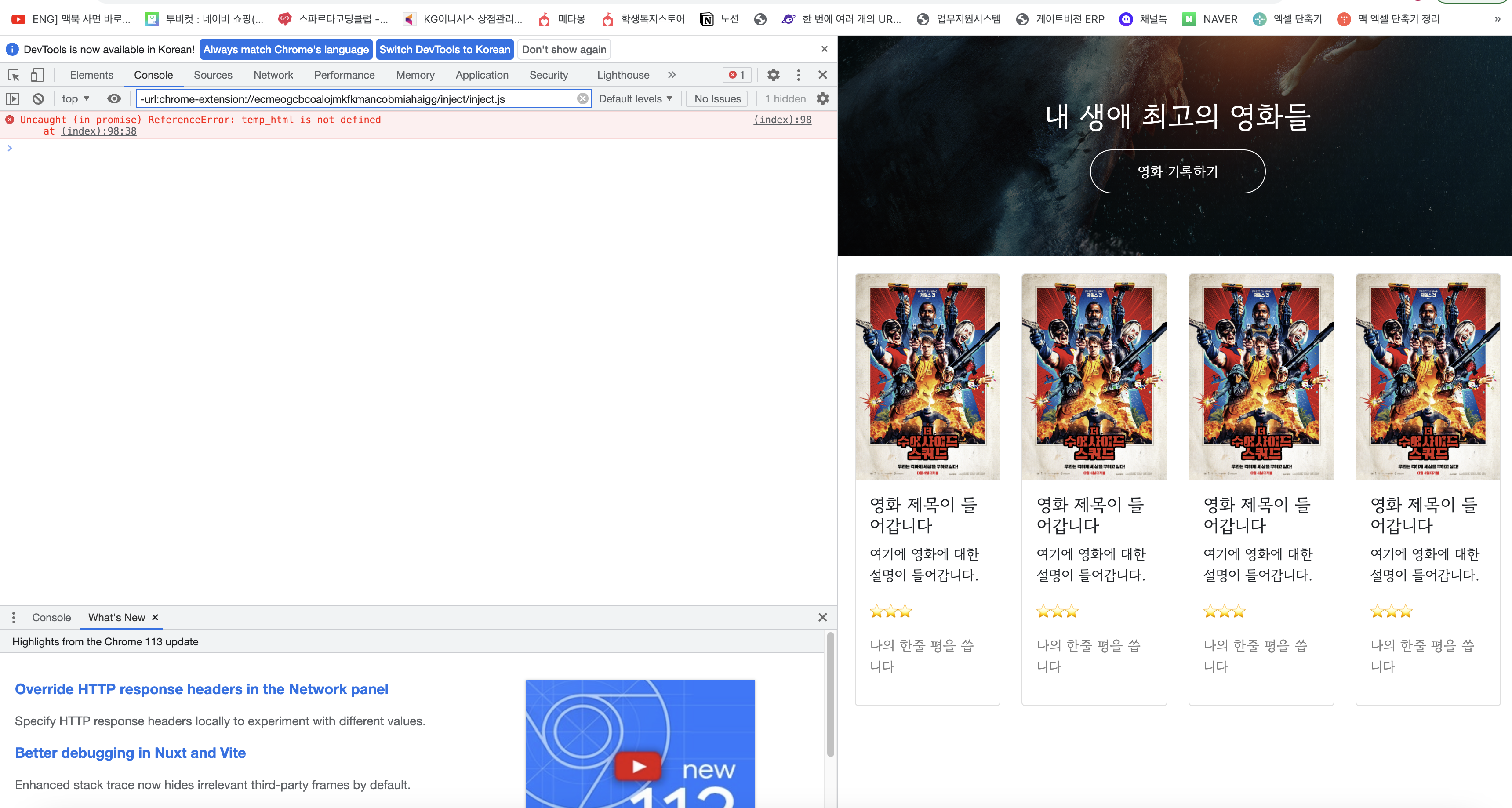
Task: Open DevTools settings gear
Action: [x=774, y=75]
